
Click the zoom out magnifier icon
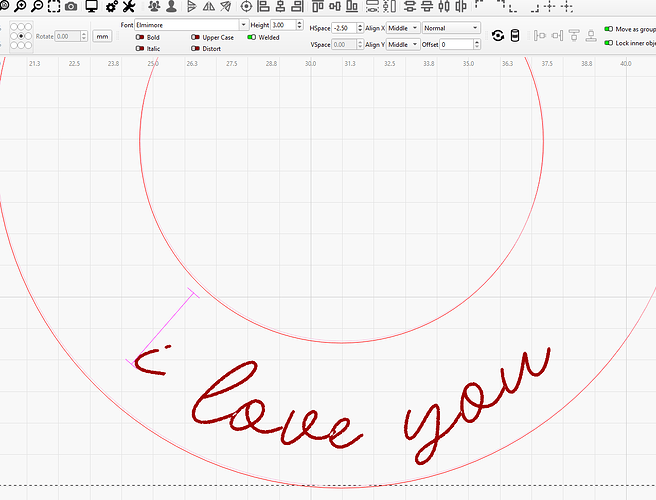tap(37, 6)
